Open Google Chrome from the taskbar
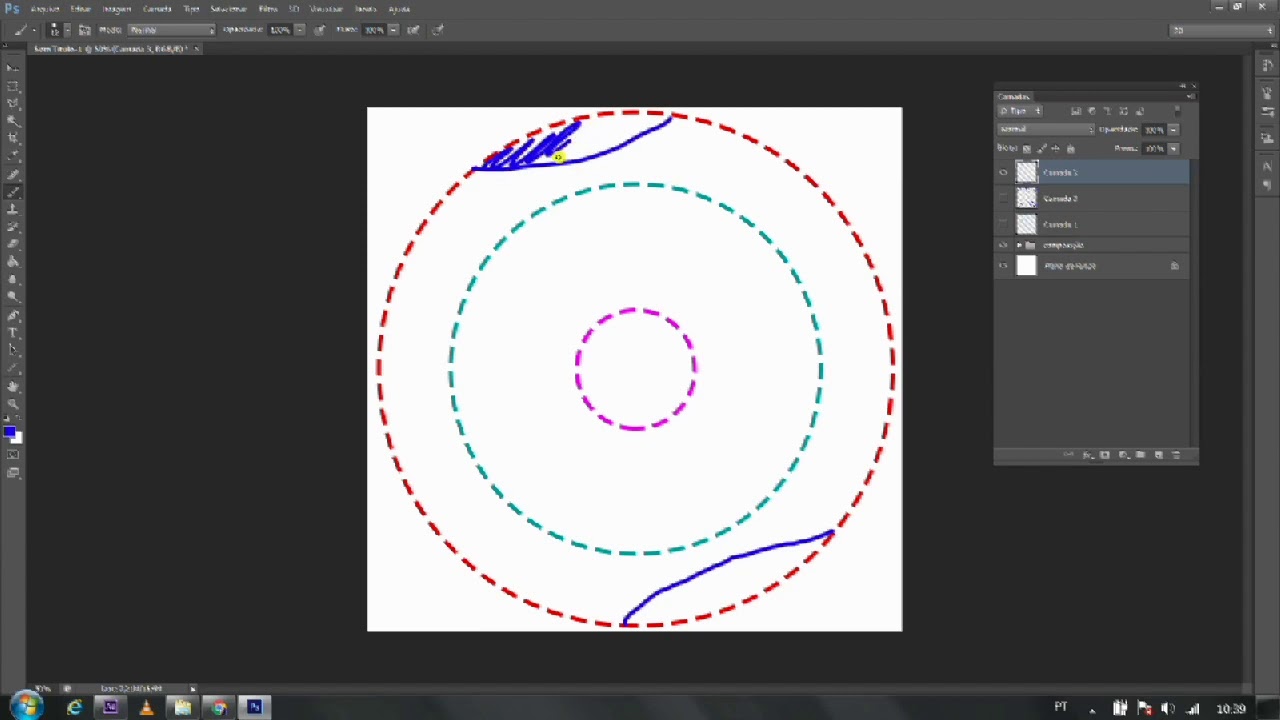 pos(218,708)
